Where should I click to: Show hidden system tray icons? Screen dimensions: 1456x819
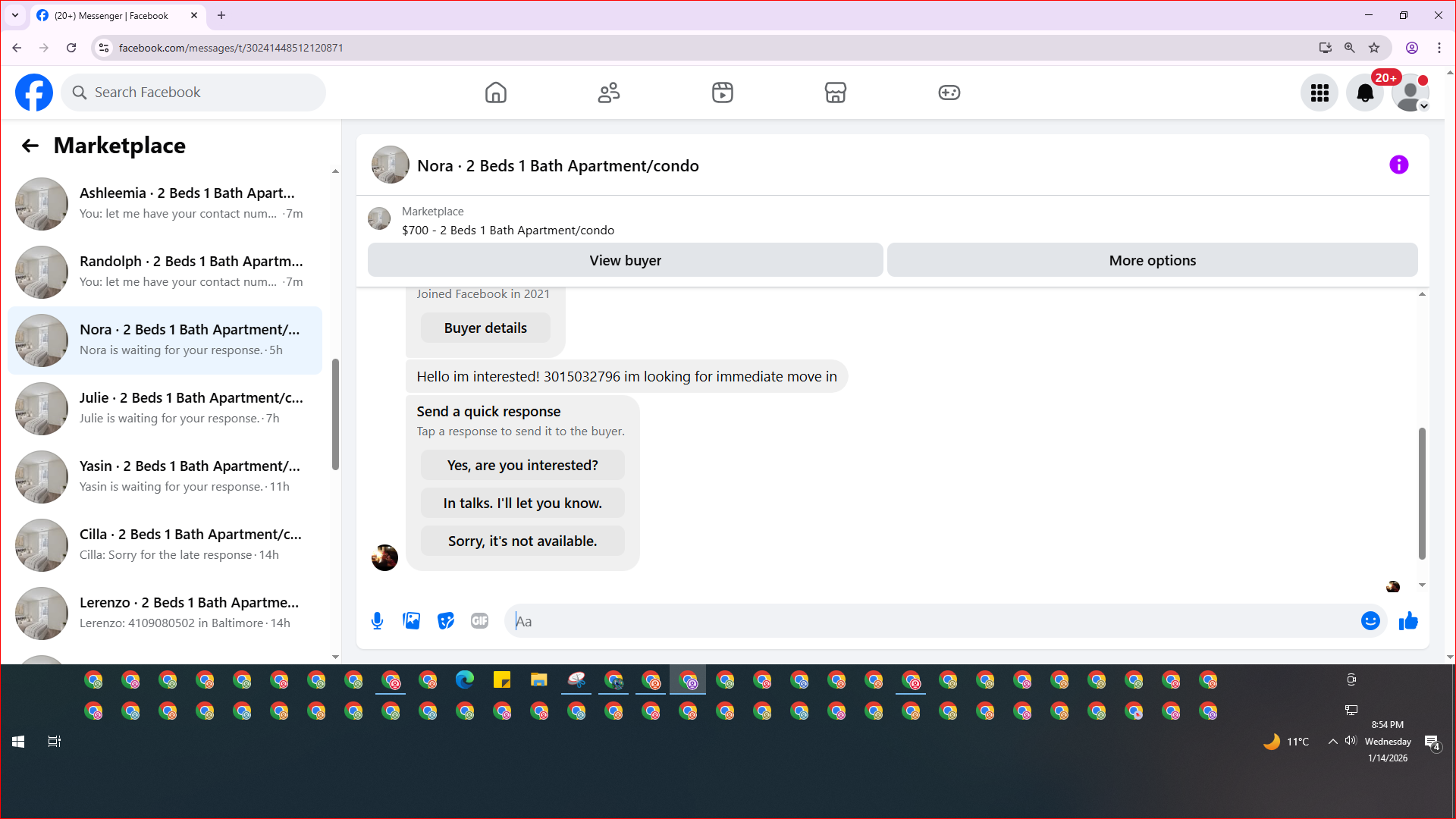1332,742
